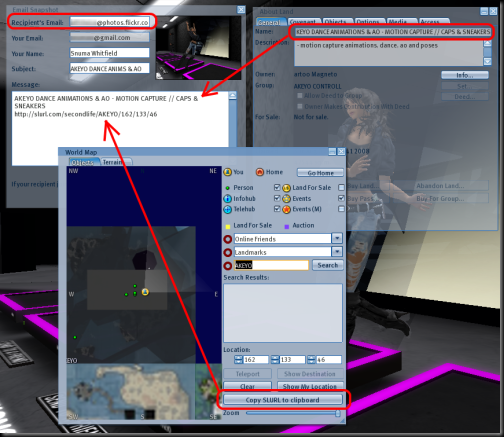
Task: Click the You avatar legend icon
Action: [x=227, y=172]
